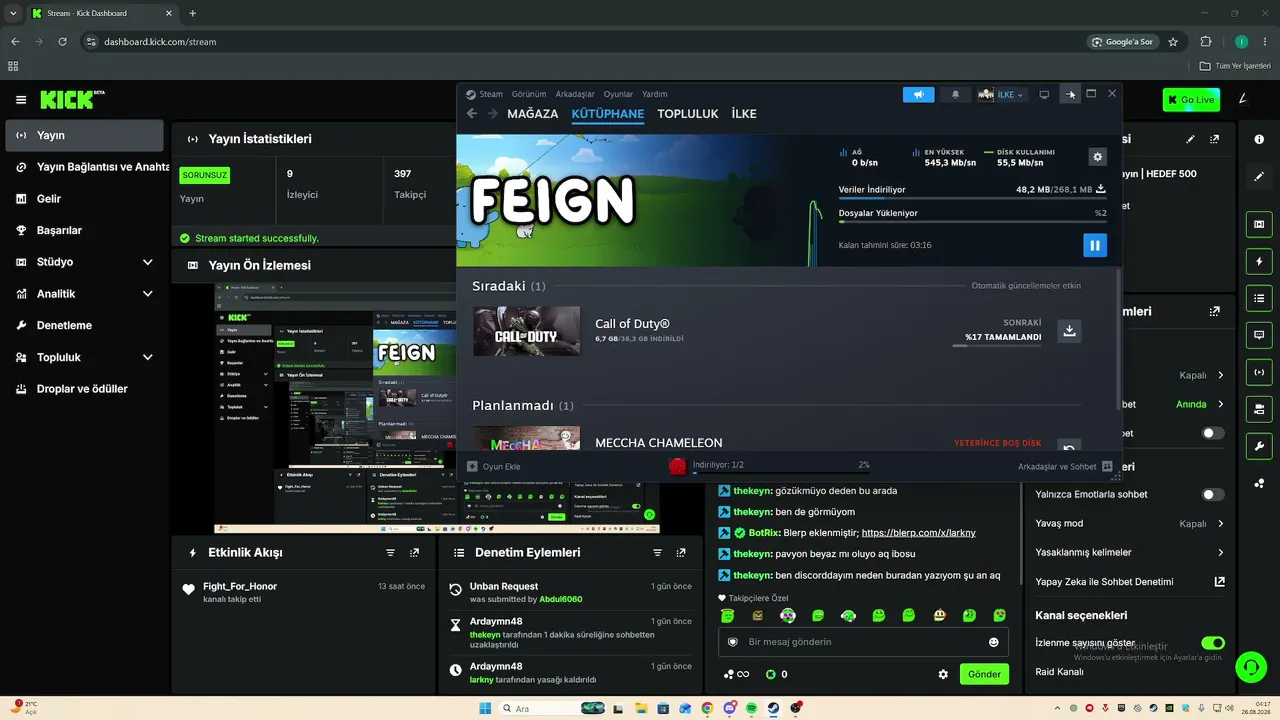Open the info icon in Kick's right toolbar
1280x720 pixels.
1259,140
